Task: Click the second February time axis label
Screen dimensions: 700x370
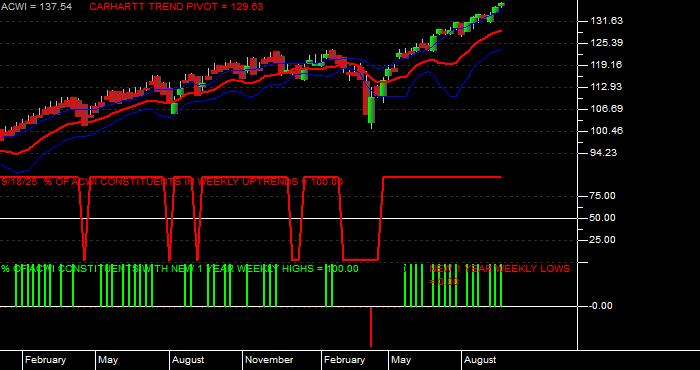Action: (345, 360)
